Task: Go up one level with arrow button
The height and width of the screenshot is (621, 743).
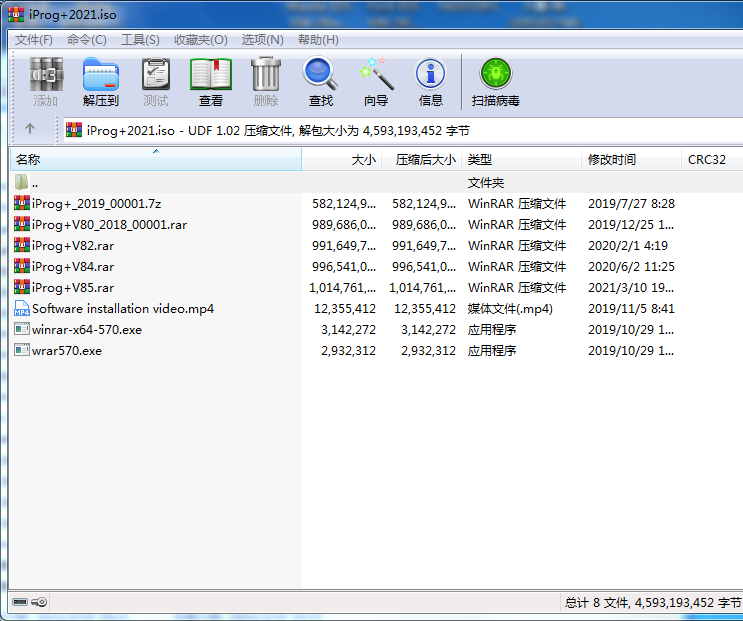Action: click(x=30, y=128)
